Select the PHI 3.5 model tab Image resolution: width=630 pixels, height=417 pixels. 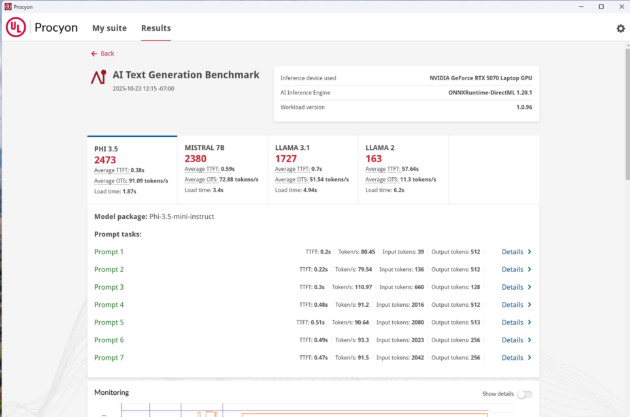click(132, 165)
